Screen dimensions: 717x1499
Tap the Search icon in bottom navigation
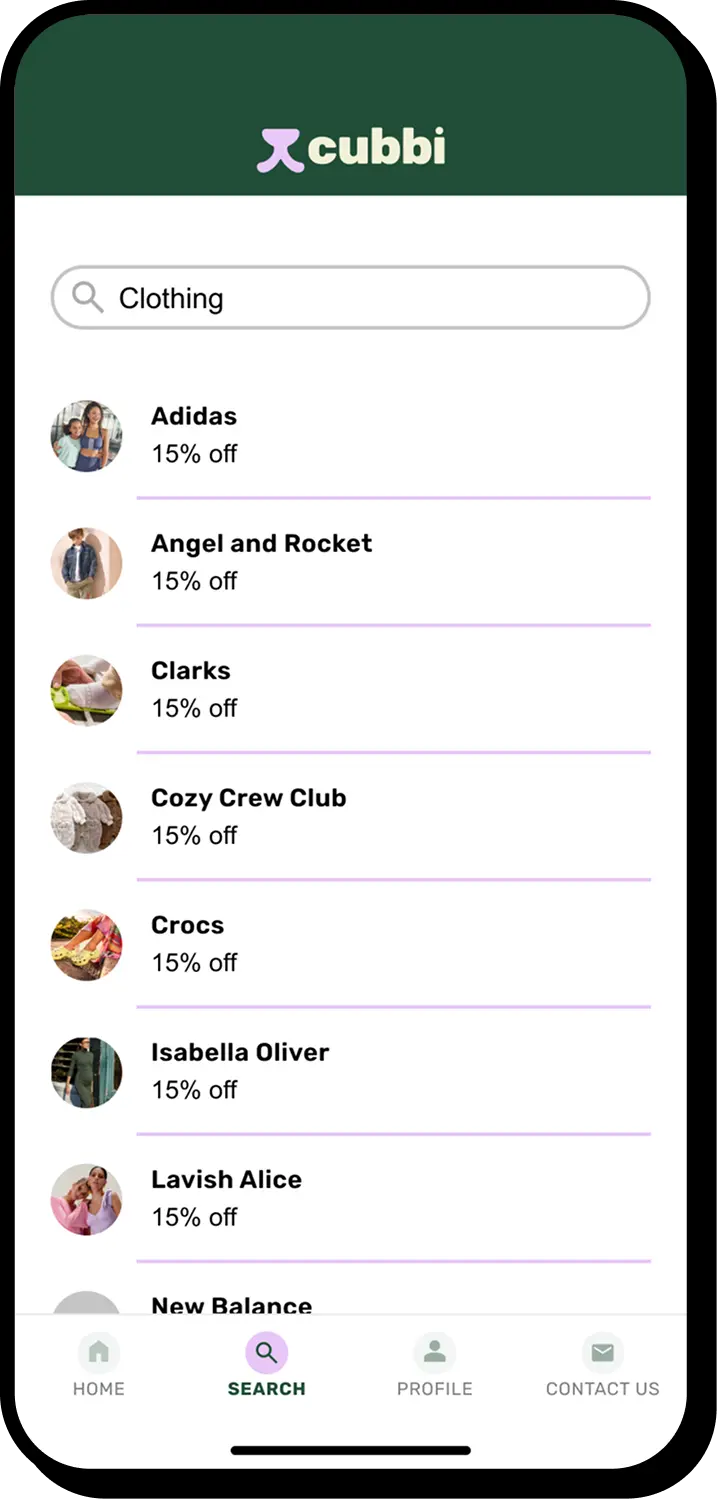266,1353
